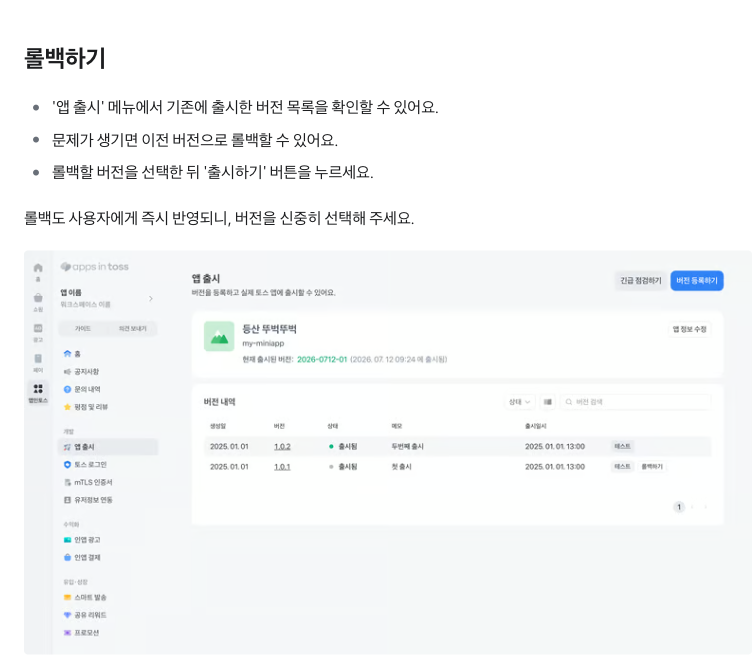Screen dimensions: 753x661
Task: Click the blue house icon beside 홈
Action: pos(67,354)
